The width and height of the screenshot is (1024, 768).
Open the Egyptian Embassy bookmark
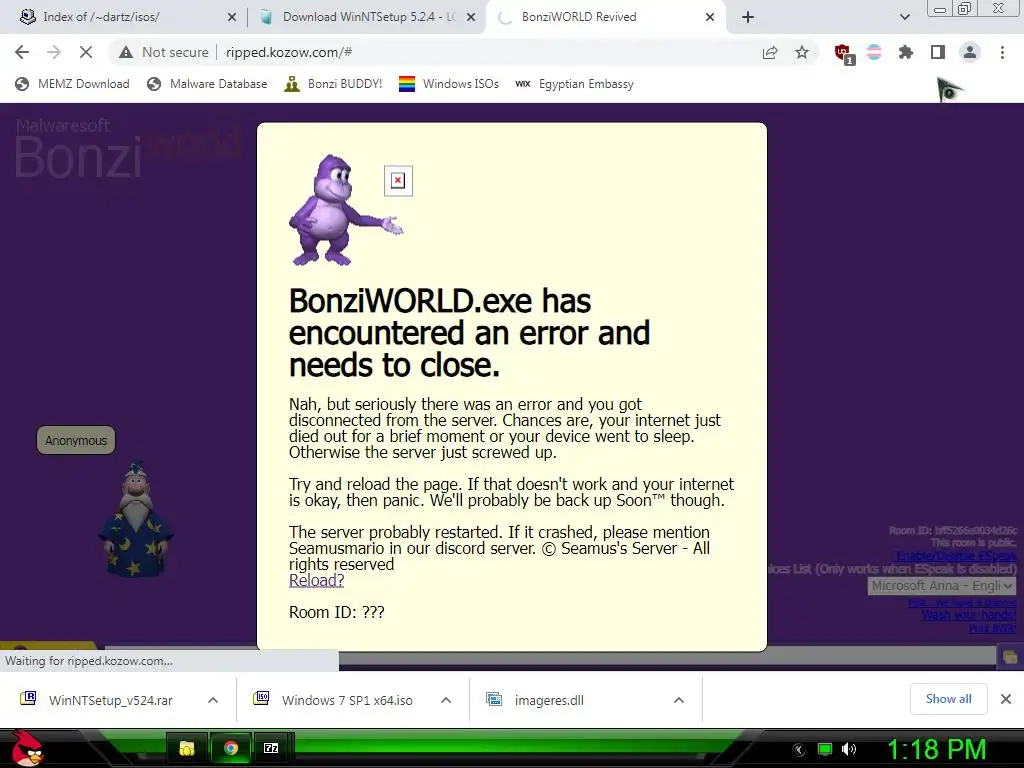[575, 84]
